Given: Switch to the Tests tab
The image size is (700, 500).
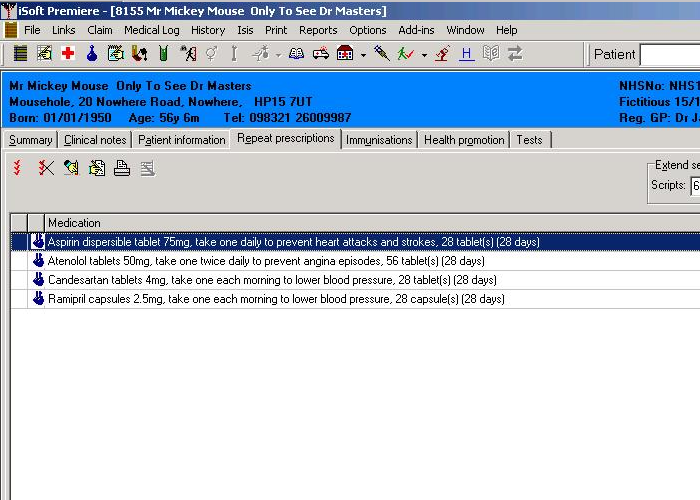Looking at the screenshot, I should (529, 140).
